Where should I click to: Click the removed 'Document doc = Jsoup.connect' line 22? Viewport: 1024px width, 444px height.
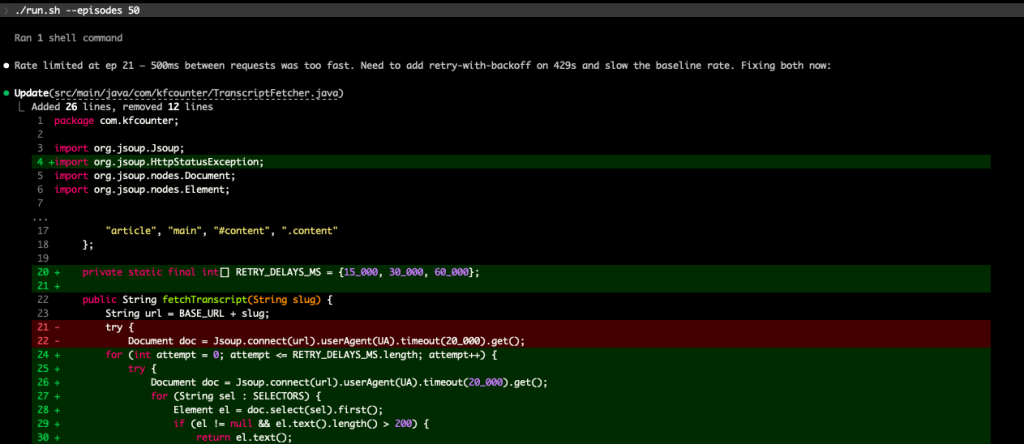[511, 340]
